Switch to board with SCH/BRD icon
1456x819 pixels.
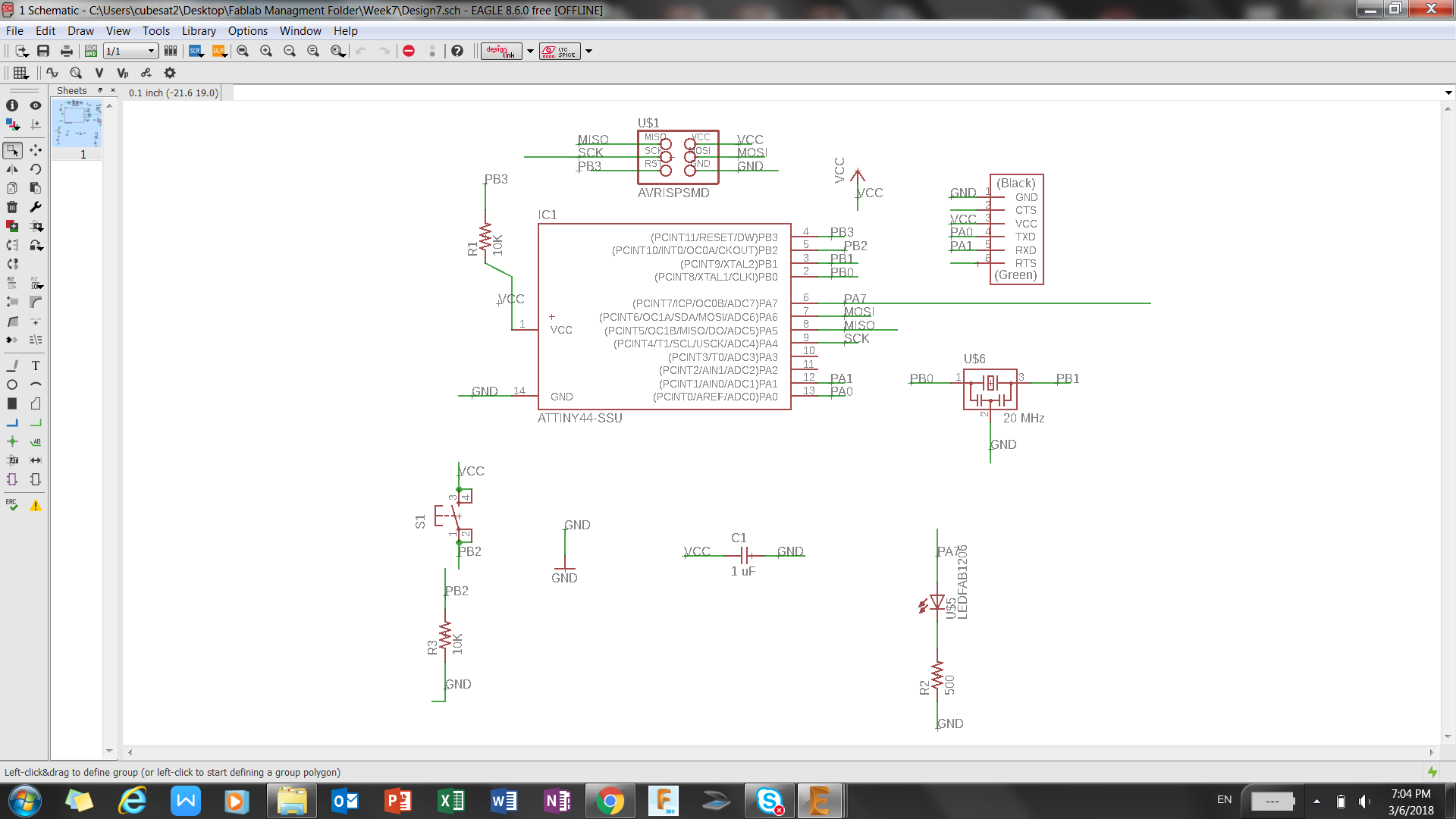coord(91,51)
